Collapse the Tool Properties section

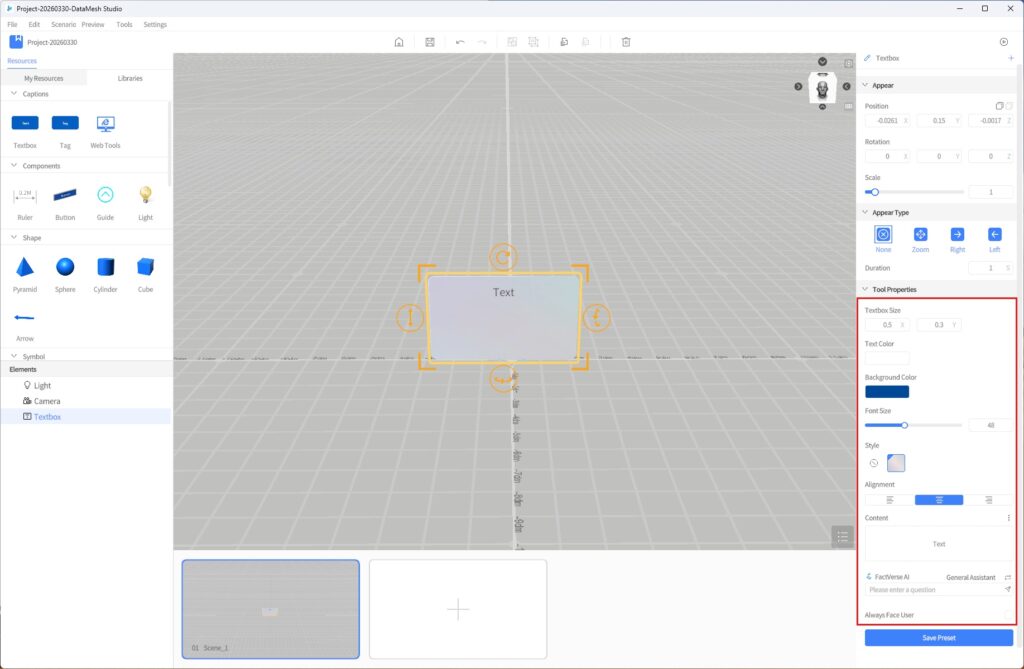(865, 290)
